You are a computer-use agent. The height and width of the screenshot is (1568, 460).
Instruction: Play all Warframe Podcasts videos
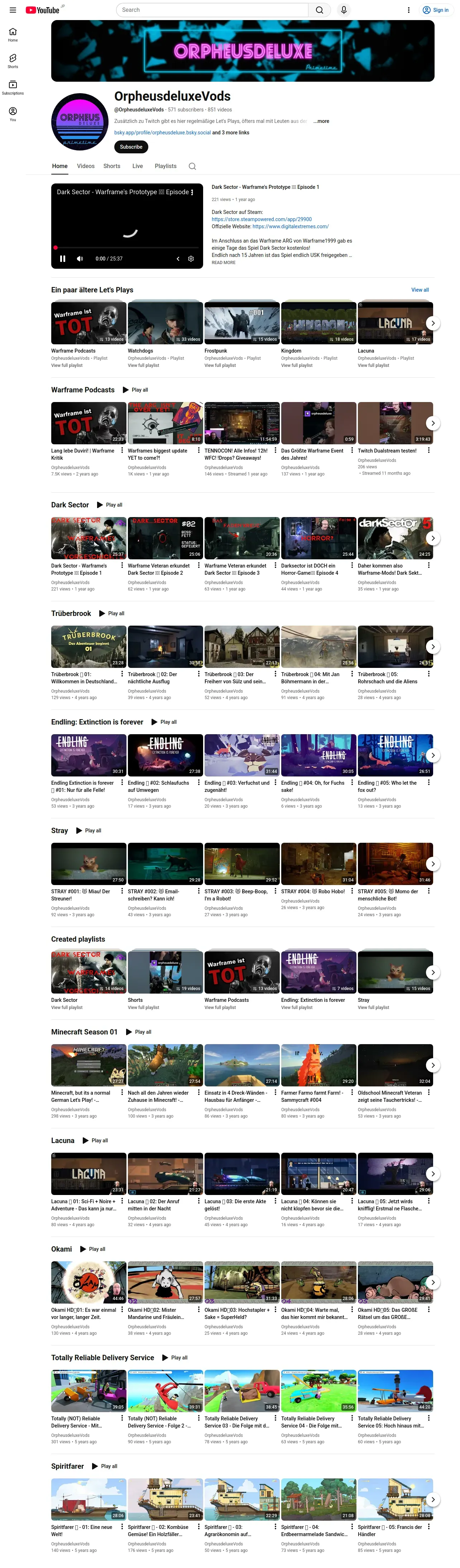click(x=136, y=389)
